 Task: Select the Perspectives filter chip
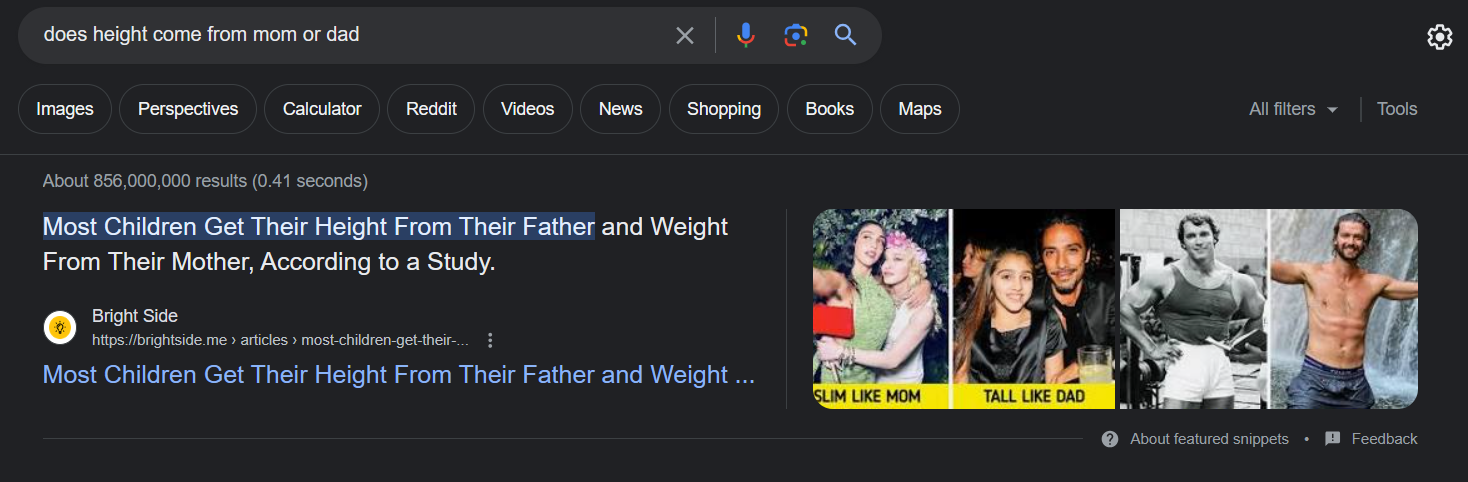[x=188, y=109]
